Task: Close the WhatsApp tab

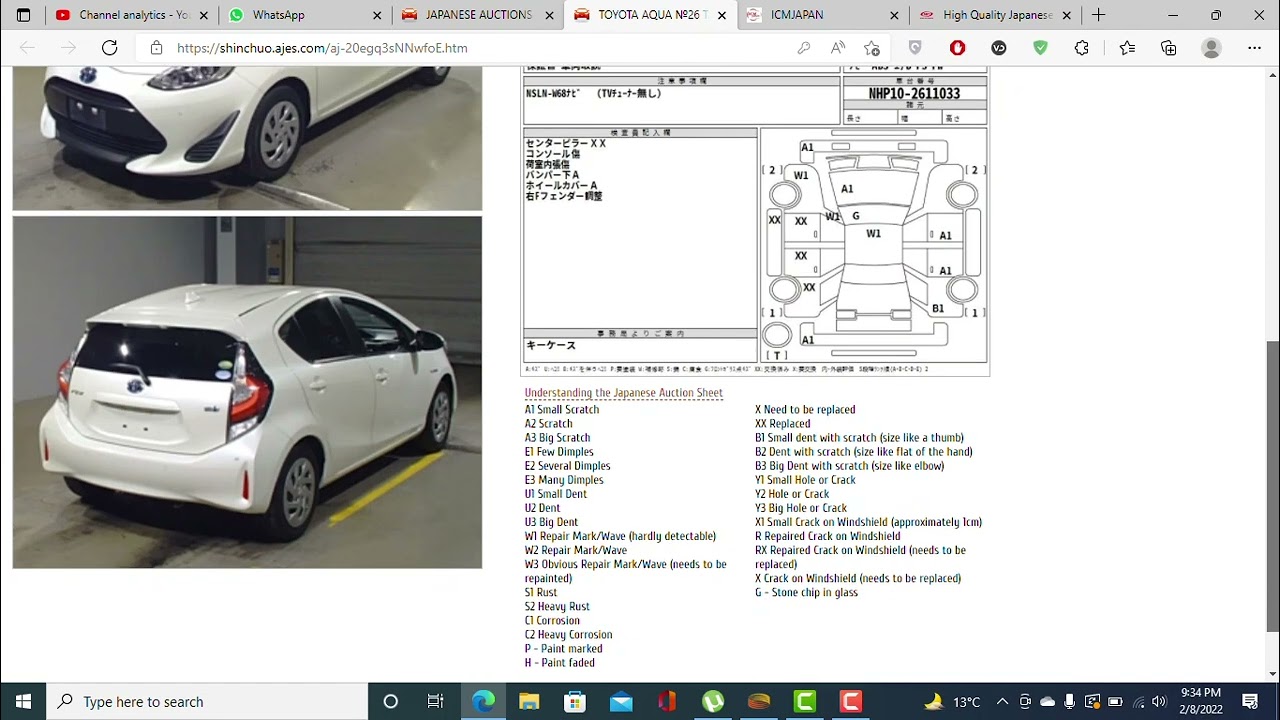Action: [x=377, y=15]
